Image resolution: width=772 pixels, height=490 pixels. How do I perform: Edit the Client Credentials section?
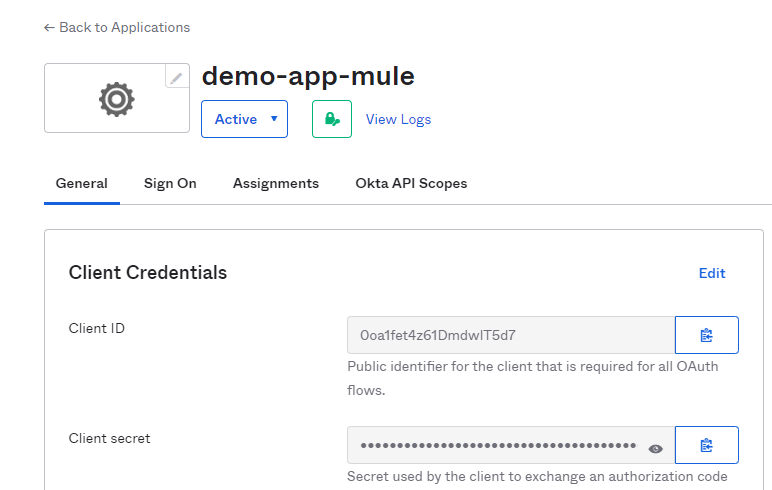pos(712,273)
